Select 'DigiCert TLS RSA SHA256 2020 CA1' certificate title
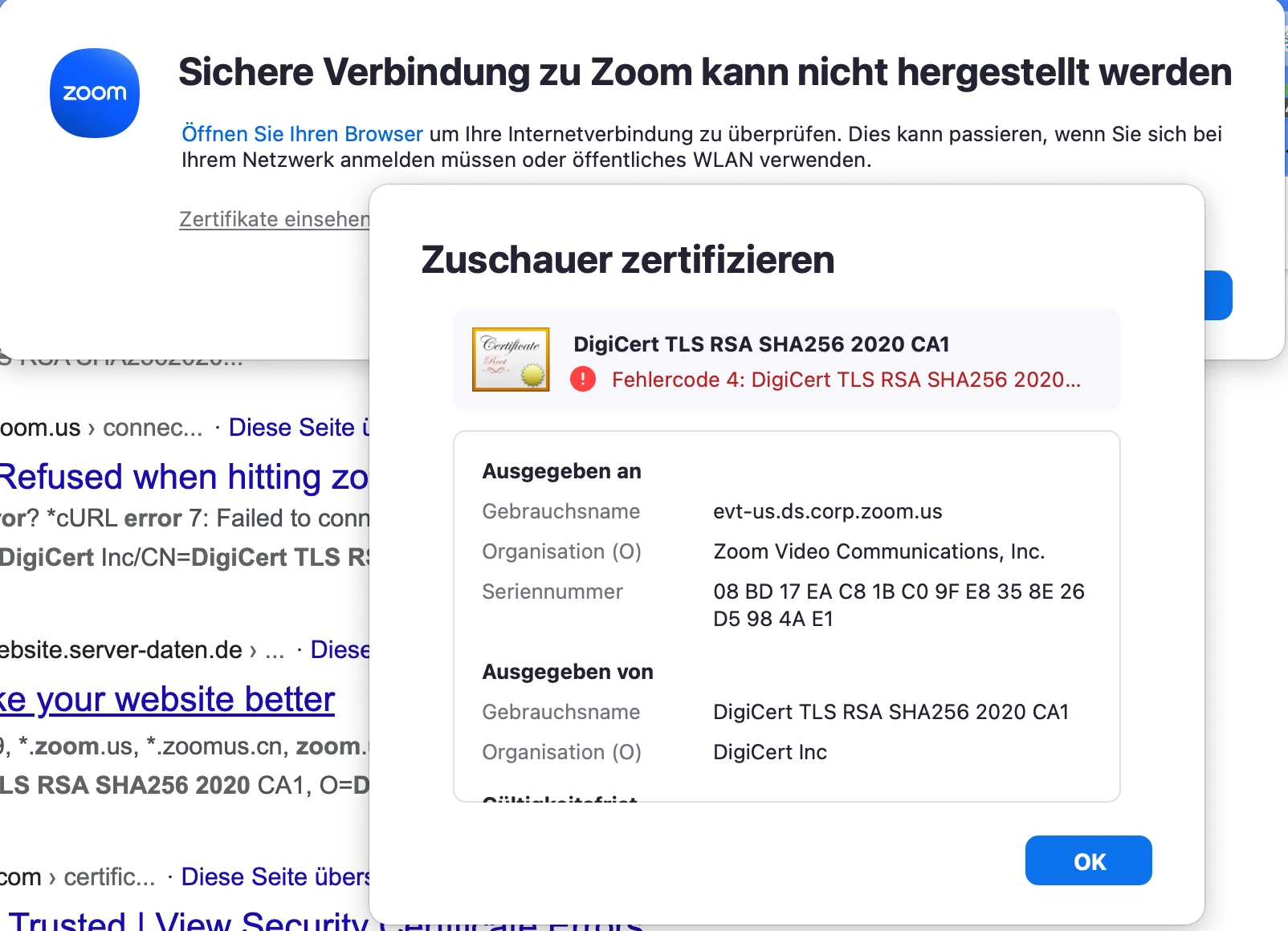 pos(761,344)
